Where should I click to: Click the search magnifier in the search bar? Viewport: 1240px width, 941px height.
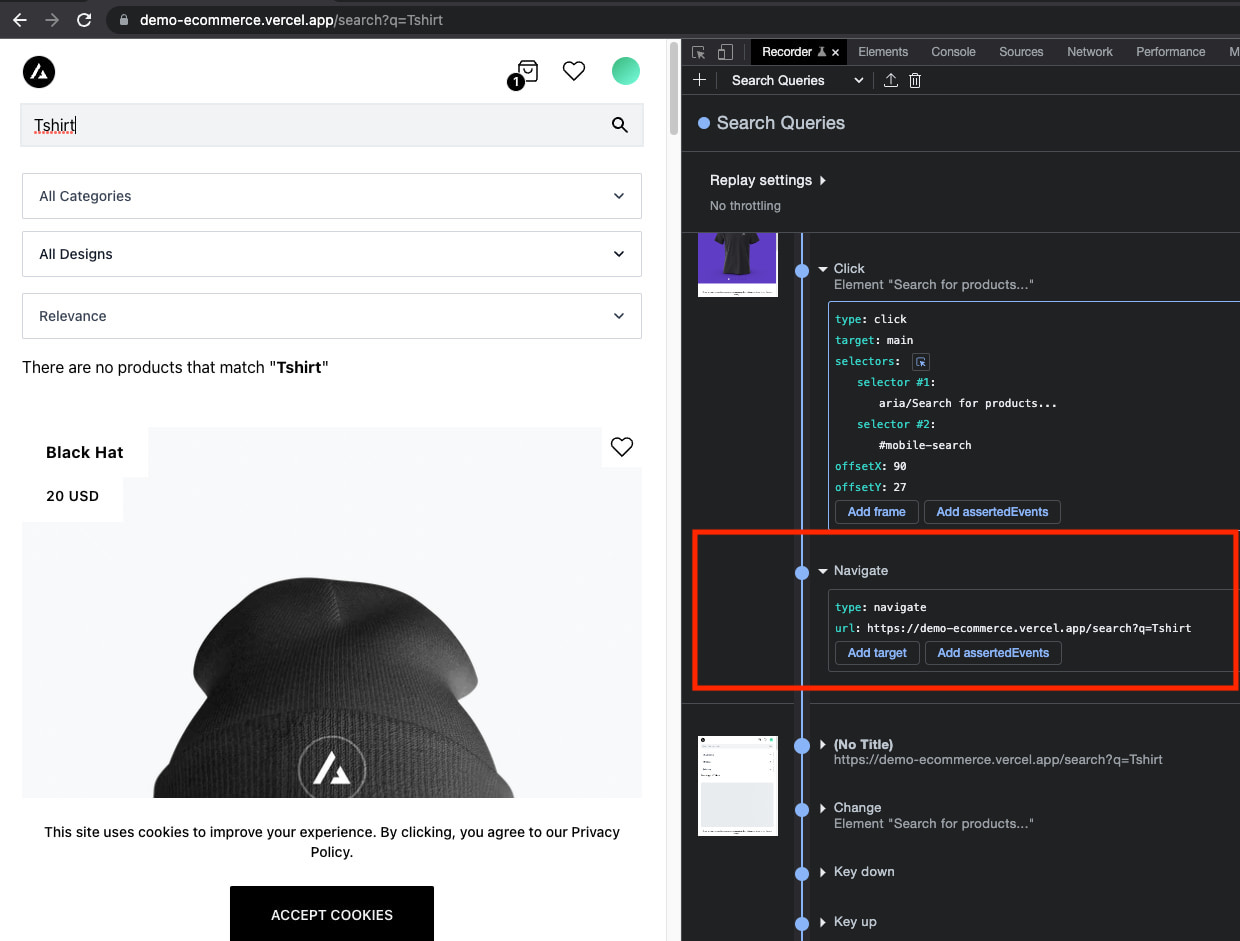click(x=619, y=125)
